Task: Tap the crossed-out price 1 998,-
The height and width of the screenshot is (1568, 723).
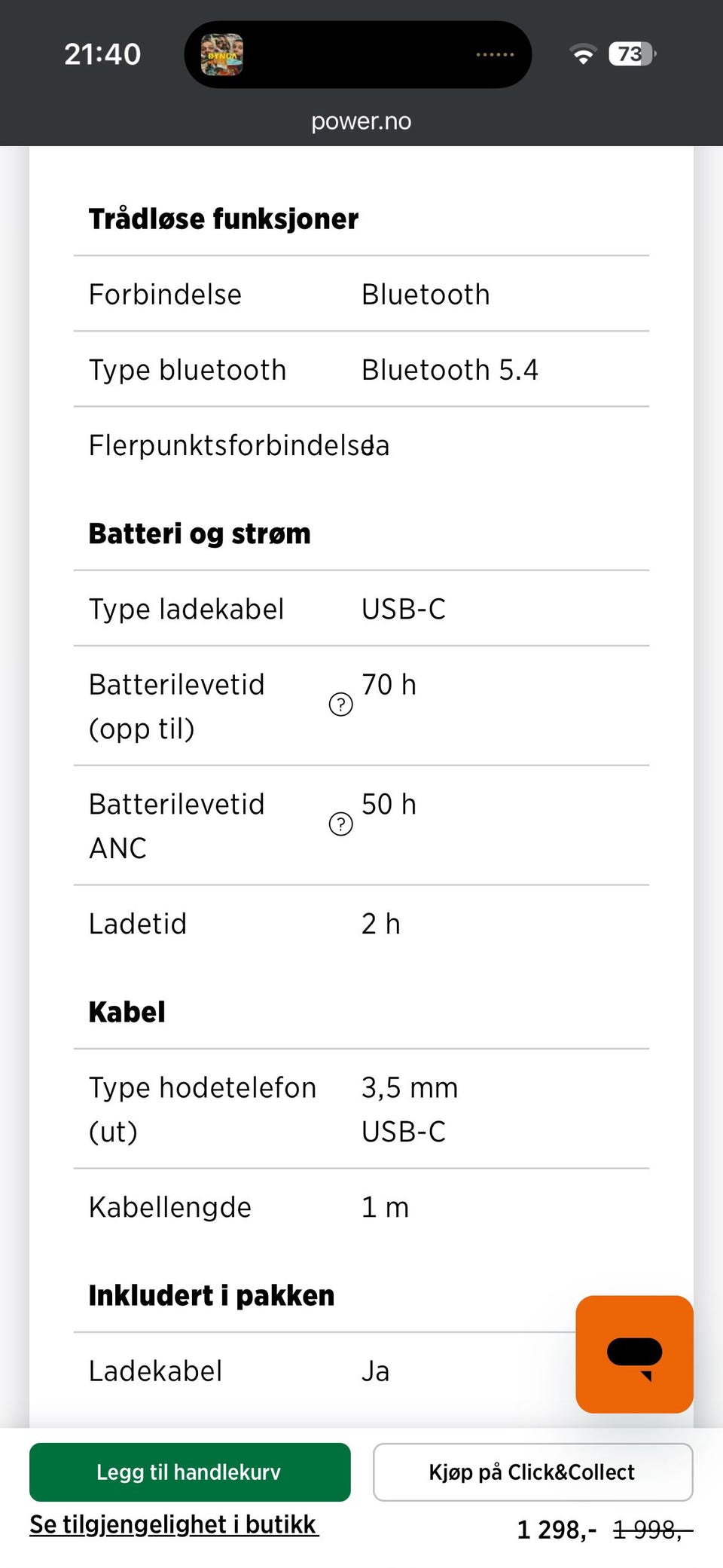Action: pos(652,1530)
